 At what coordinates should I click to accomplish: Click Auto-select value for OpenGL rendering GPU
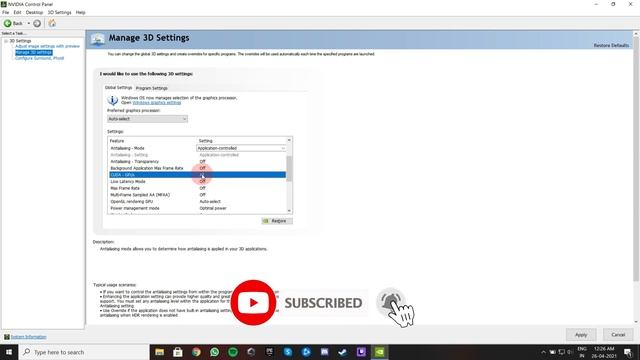pyautogui.click(x=210, y=202)
